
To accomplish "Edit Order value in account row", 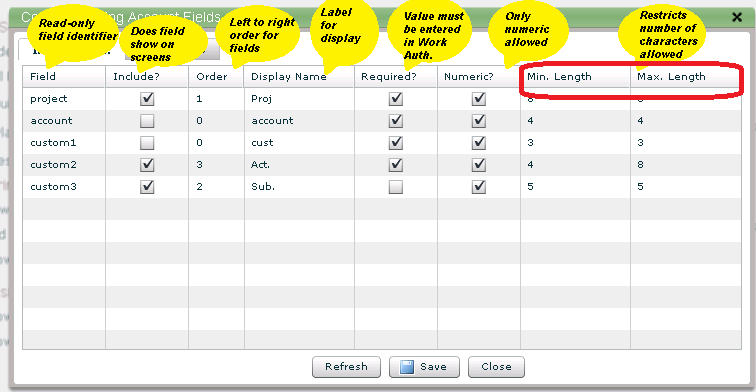I will pyautogui.click(x=216, y=121).
